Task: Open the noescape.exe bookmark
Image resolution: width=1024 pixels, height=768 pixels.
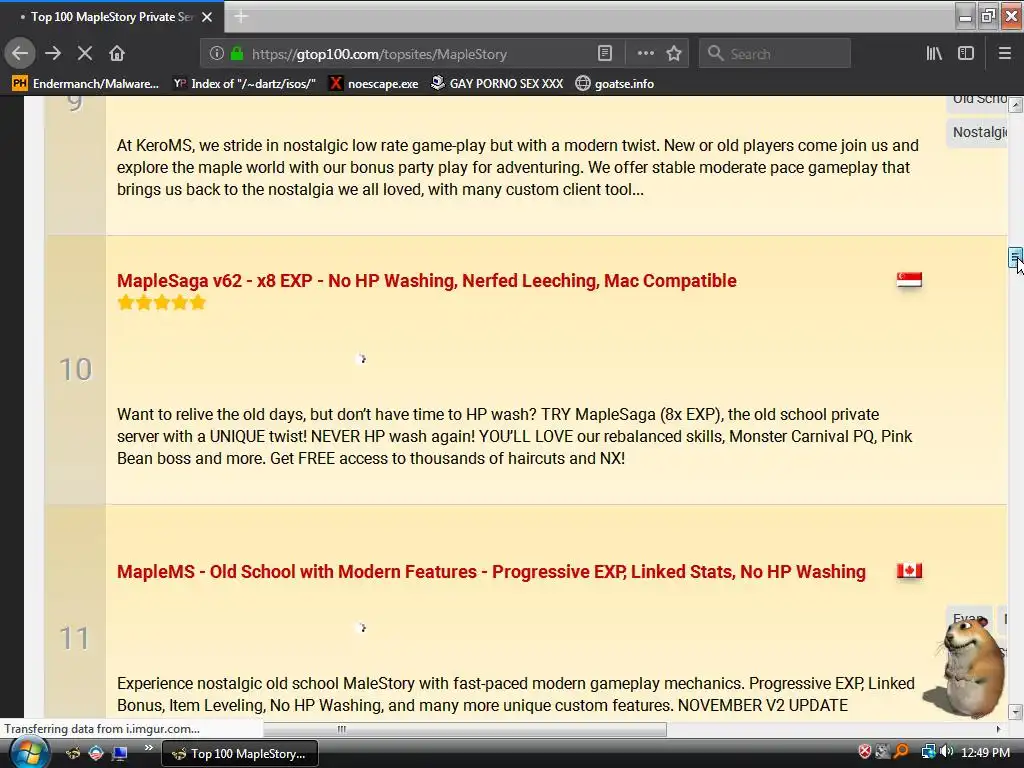Action: click(374, 84)
